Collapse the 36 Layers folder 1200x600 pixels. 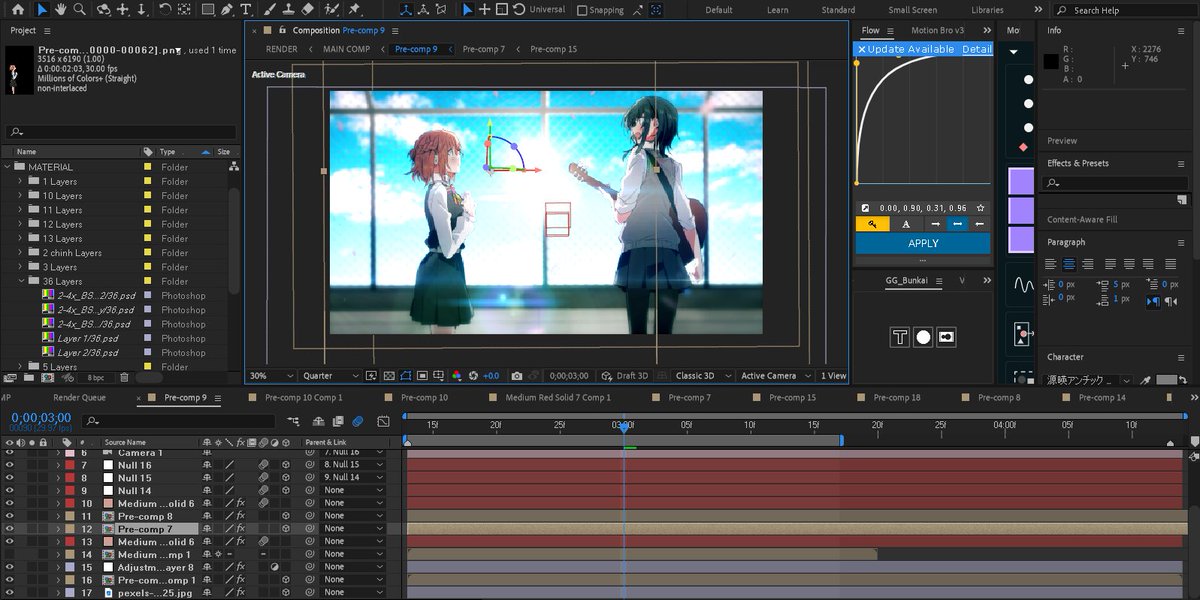[20, 282]
